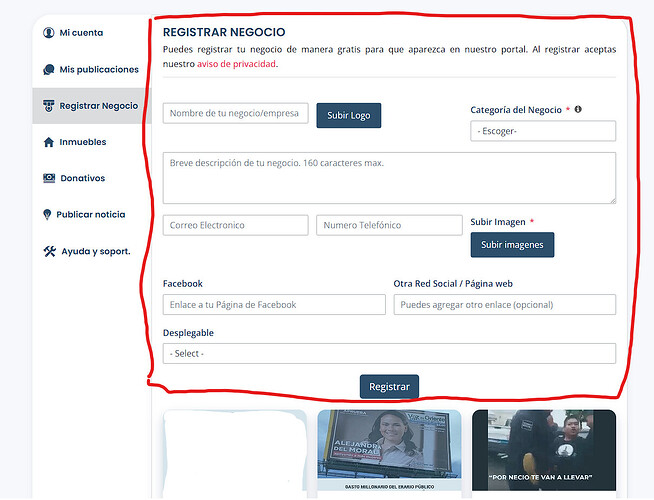Viewport: 654px width, 500px height.
Task: Click the Registrar Negocio store icon
Action: tap(49, 106)
